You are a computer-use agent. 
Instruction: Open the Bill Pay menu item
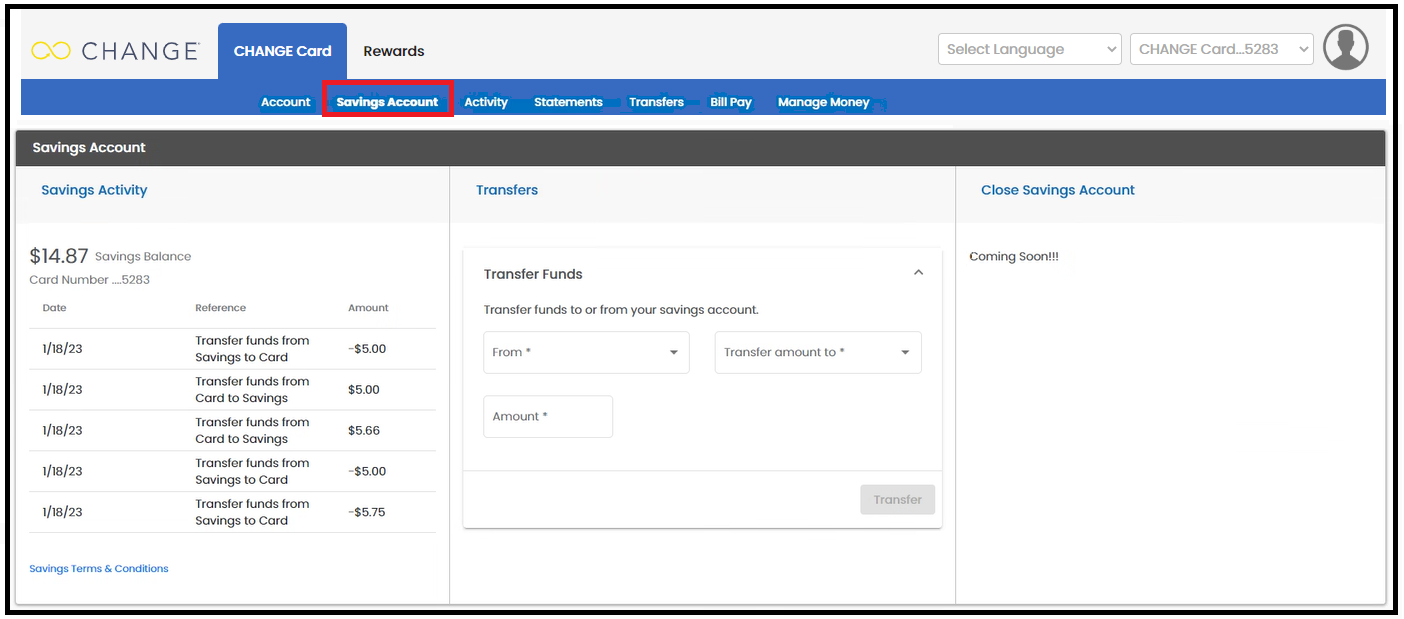pyautogui.click(x=731, y=102)
